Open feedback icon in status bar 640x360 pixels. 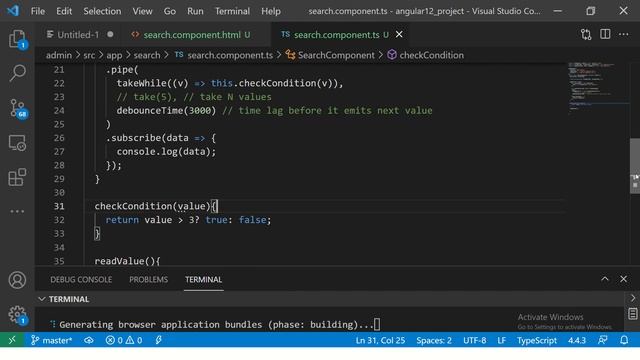point(602,340)
